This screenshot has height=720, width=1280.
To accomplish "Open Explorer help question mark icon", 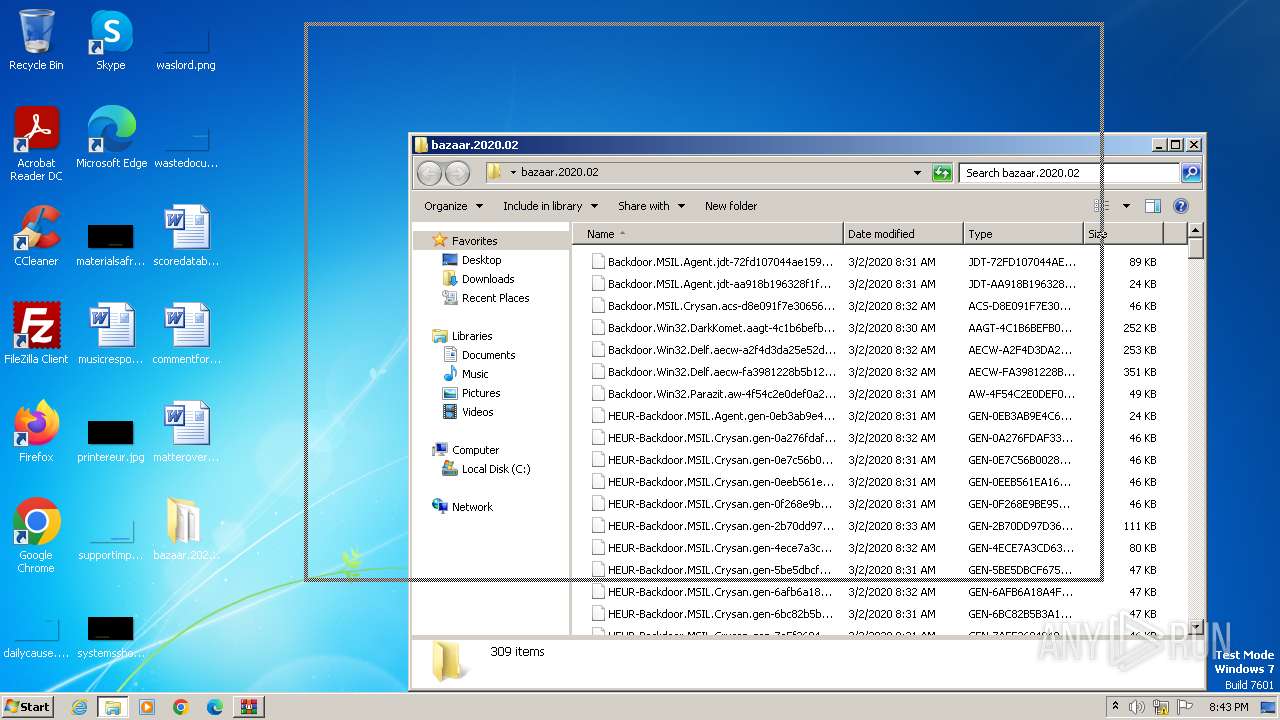I will pos(1181,206).
